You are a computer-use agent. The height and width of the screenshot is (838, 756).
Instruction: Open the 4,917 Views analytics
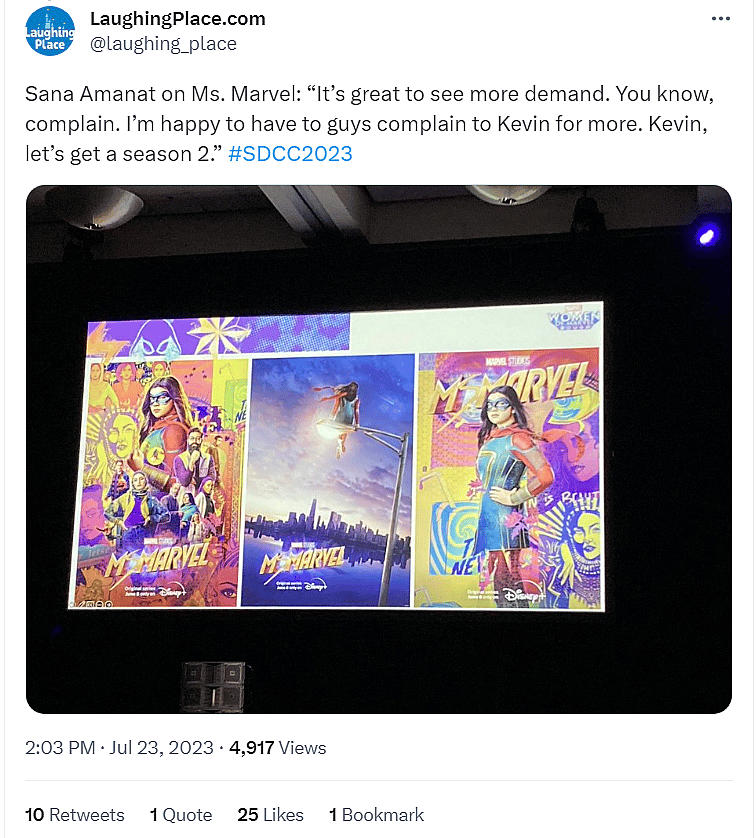coord(277,747)
